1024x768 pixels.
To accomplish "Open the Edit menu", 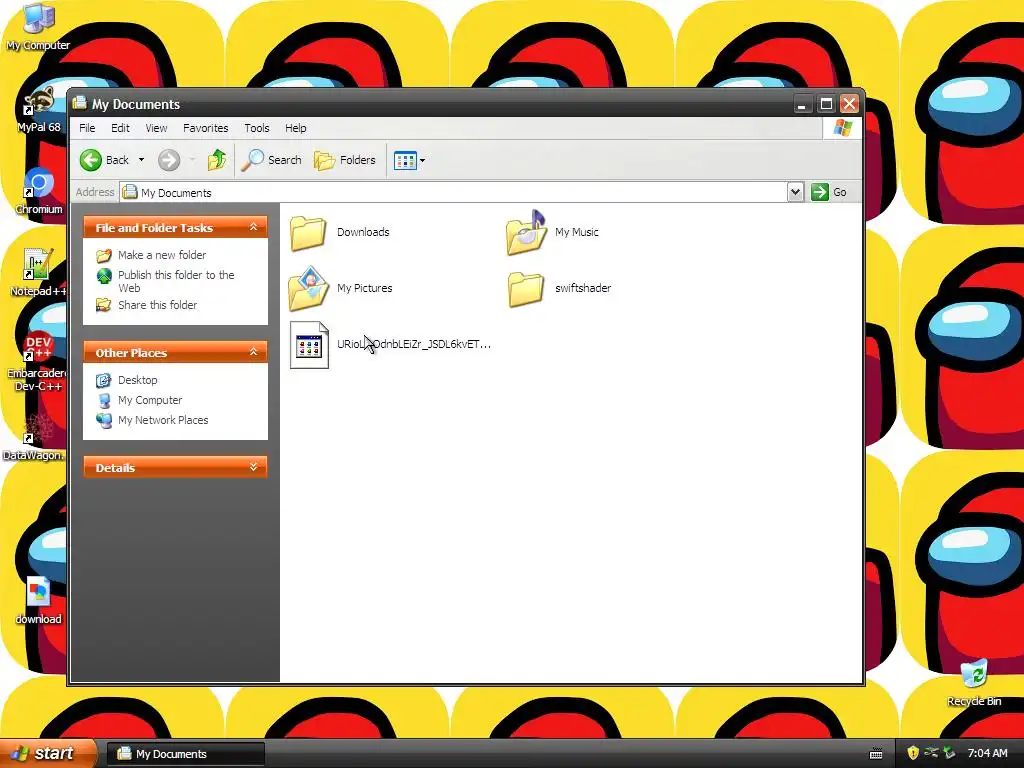I will pos(120,128).
